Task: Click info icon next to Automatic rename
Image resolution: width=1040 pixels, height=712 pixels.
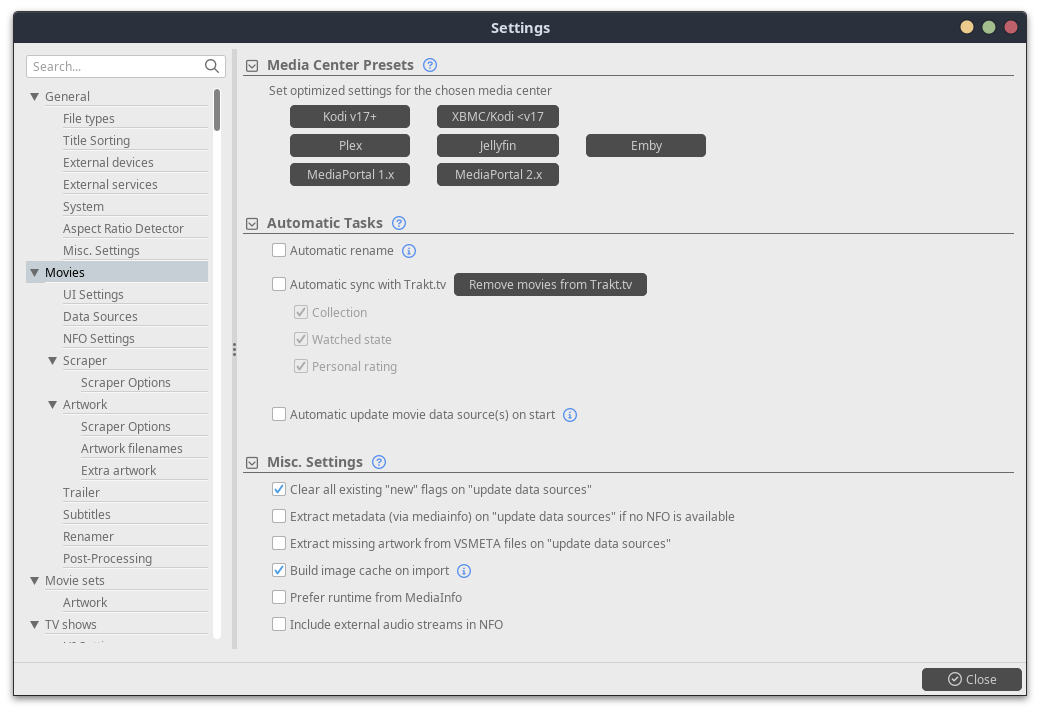Action: coord(409,251)
